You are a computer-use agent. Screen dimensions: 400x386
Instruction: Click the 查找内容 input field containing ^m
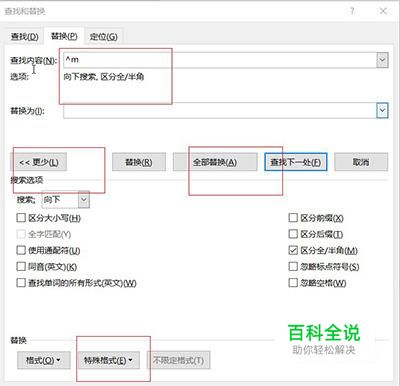click(220, 60)
